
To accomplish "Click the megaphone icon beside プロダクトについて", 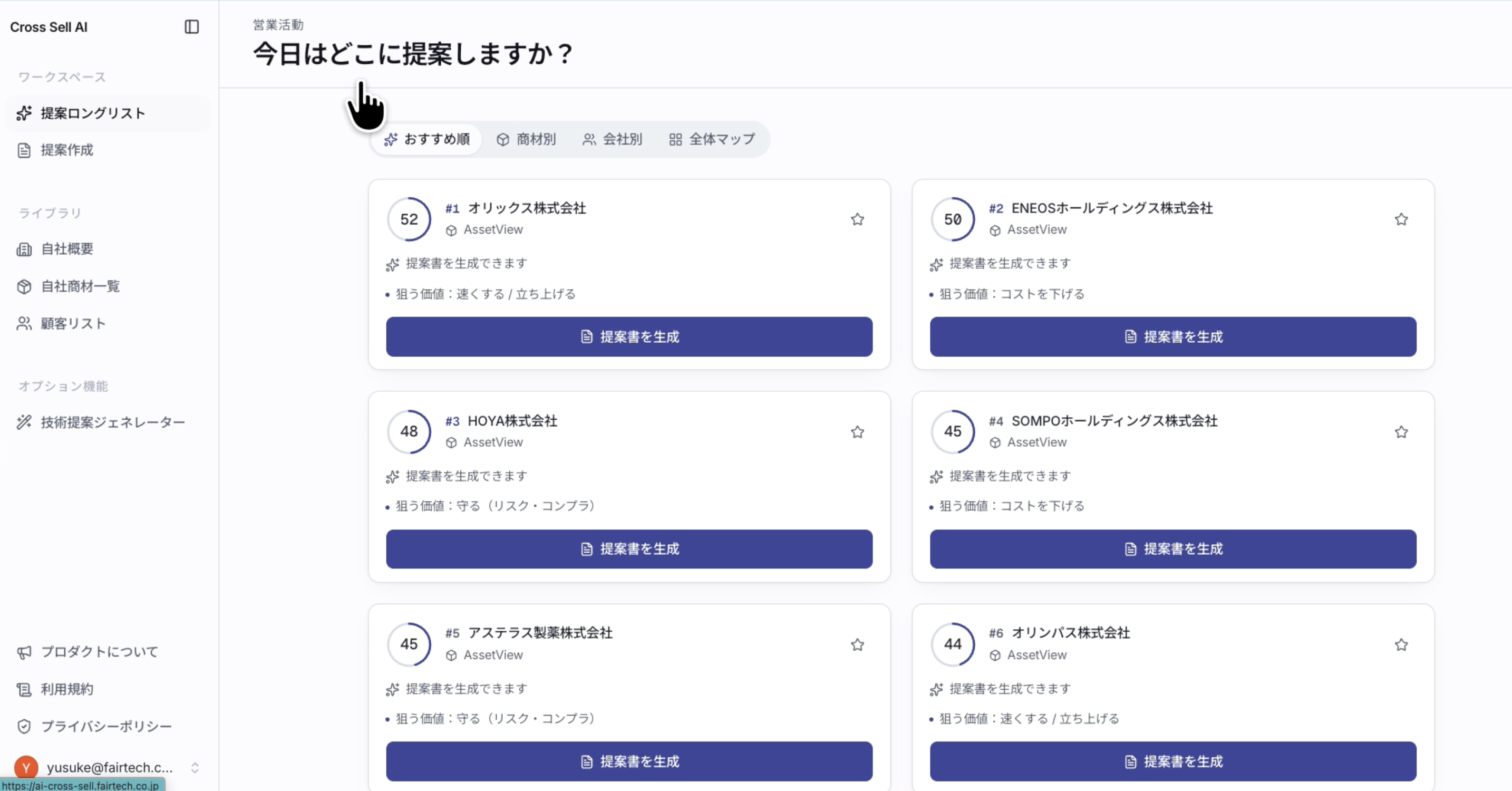I will 24,652.
